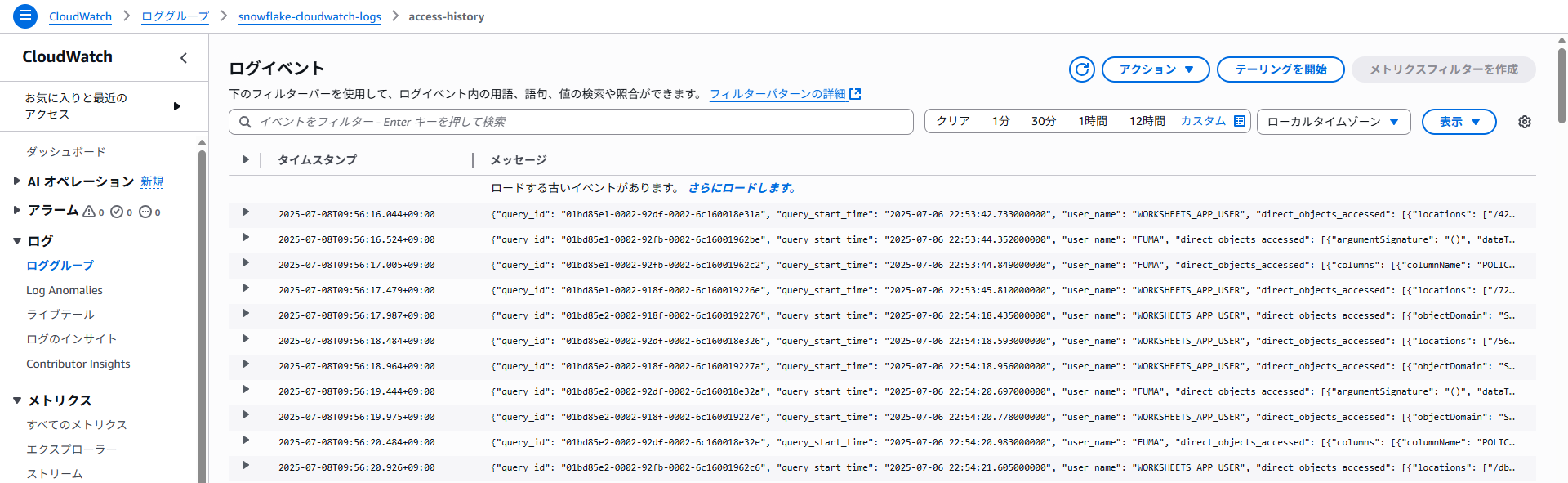This screenshot has width=1568, height=483.
Task: View alarms with insufficient data count
Action: coord(149,212)
